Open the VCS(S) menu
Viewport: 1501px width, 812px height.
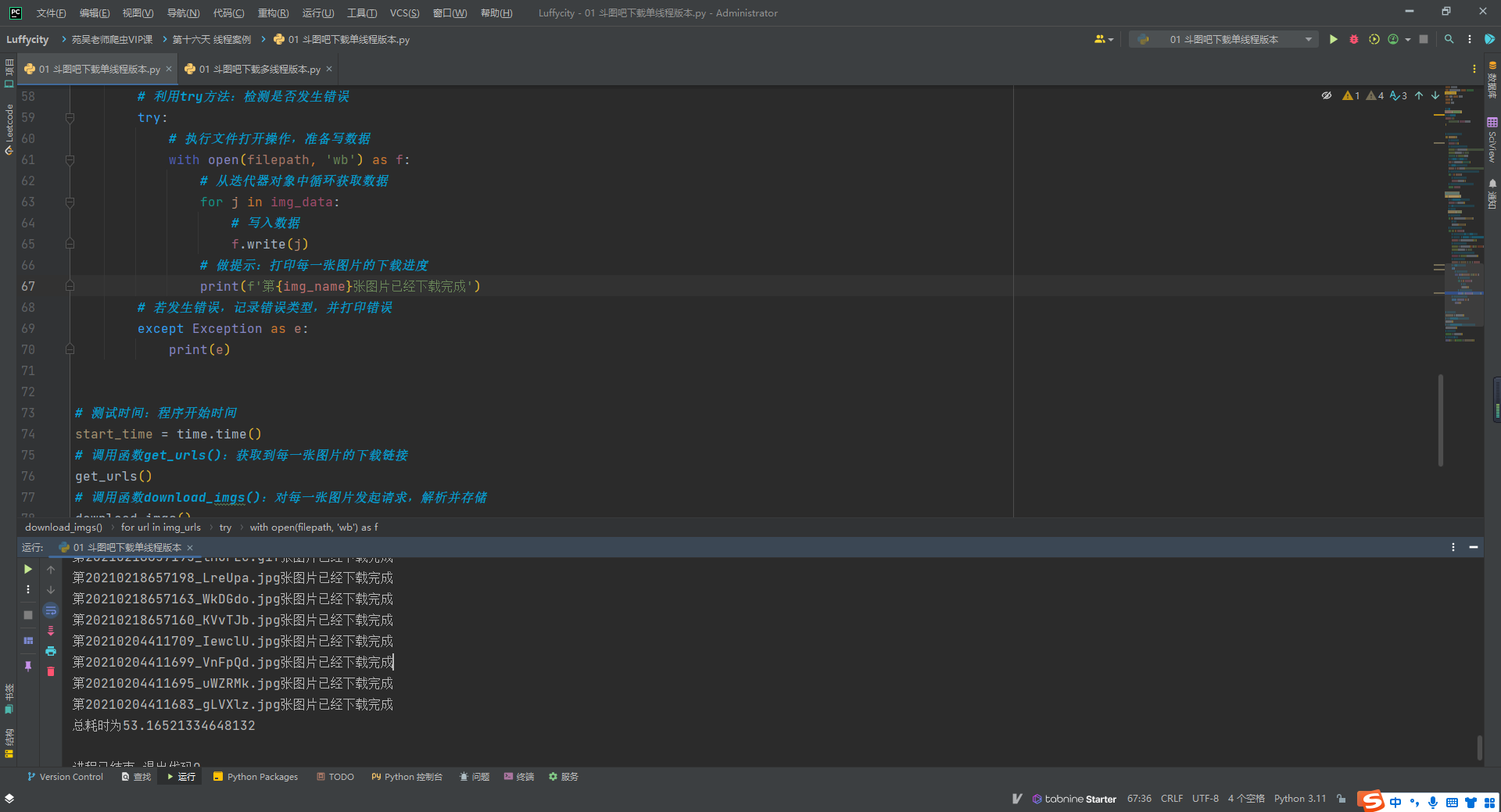[x=404, y=13]
